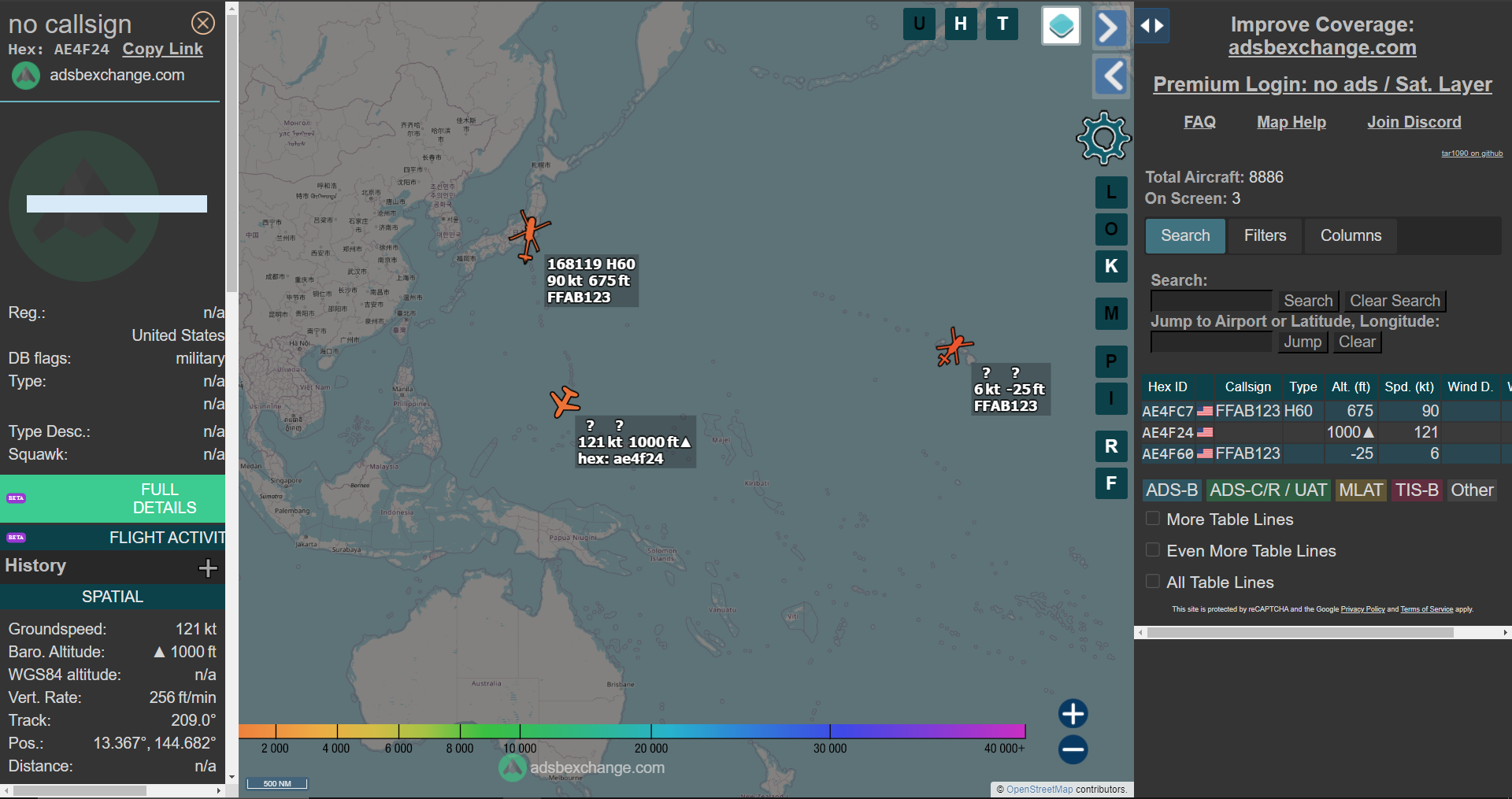Collapse sidebar with right chevron button
Viewport: 1512px width, 799px height.
[1110, 28]
